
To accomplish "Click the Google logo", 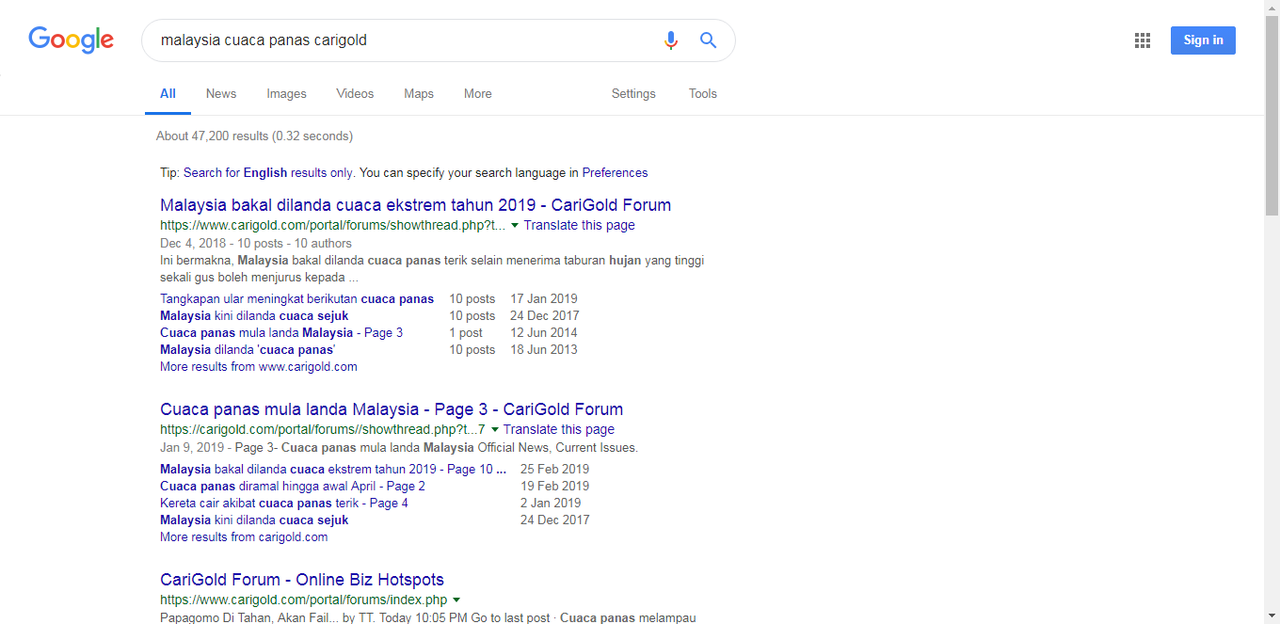I will pos(71,40).
